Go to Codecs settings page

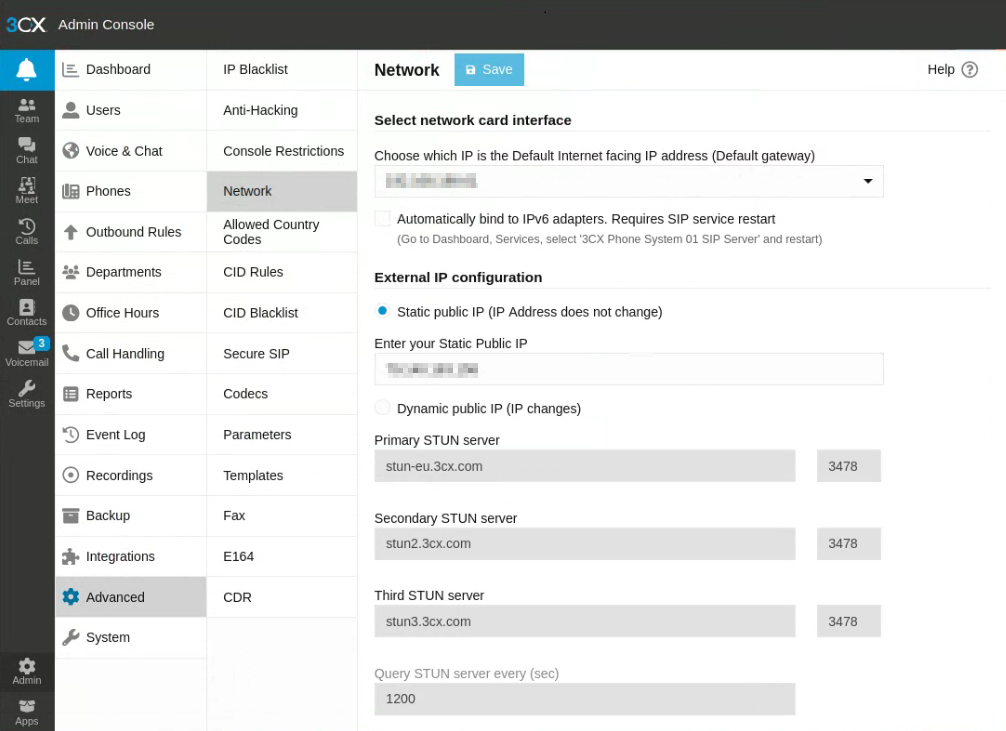(x=245, y=394)
